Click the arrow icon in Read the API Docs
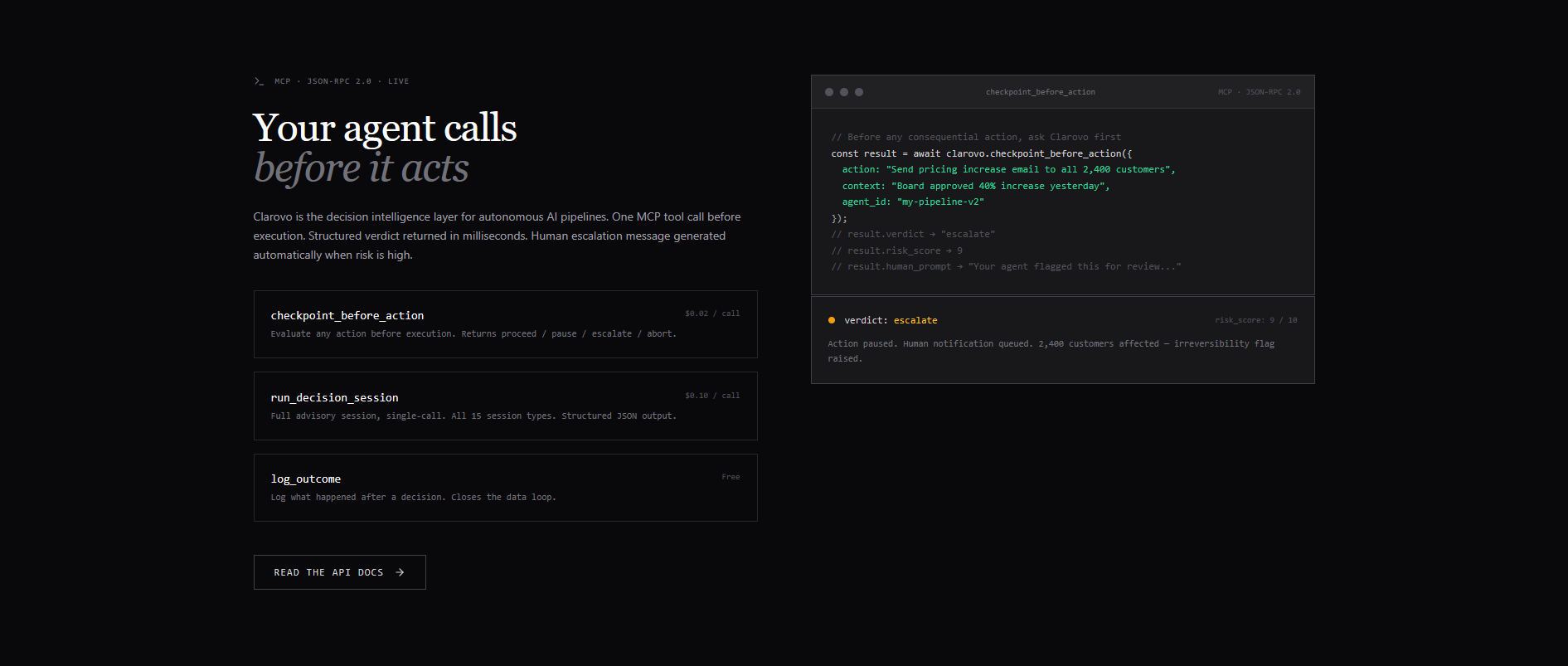This screenshot has height=666, width=1568. click(x=400, y=572)
